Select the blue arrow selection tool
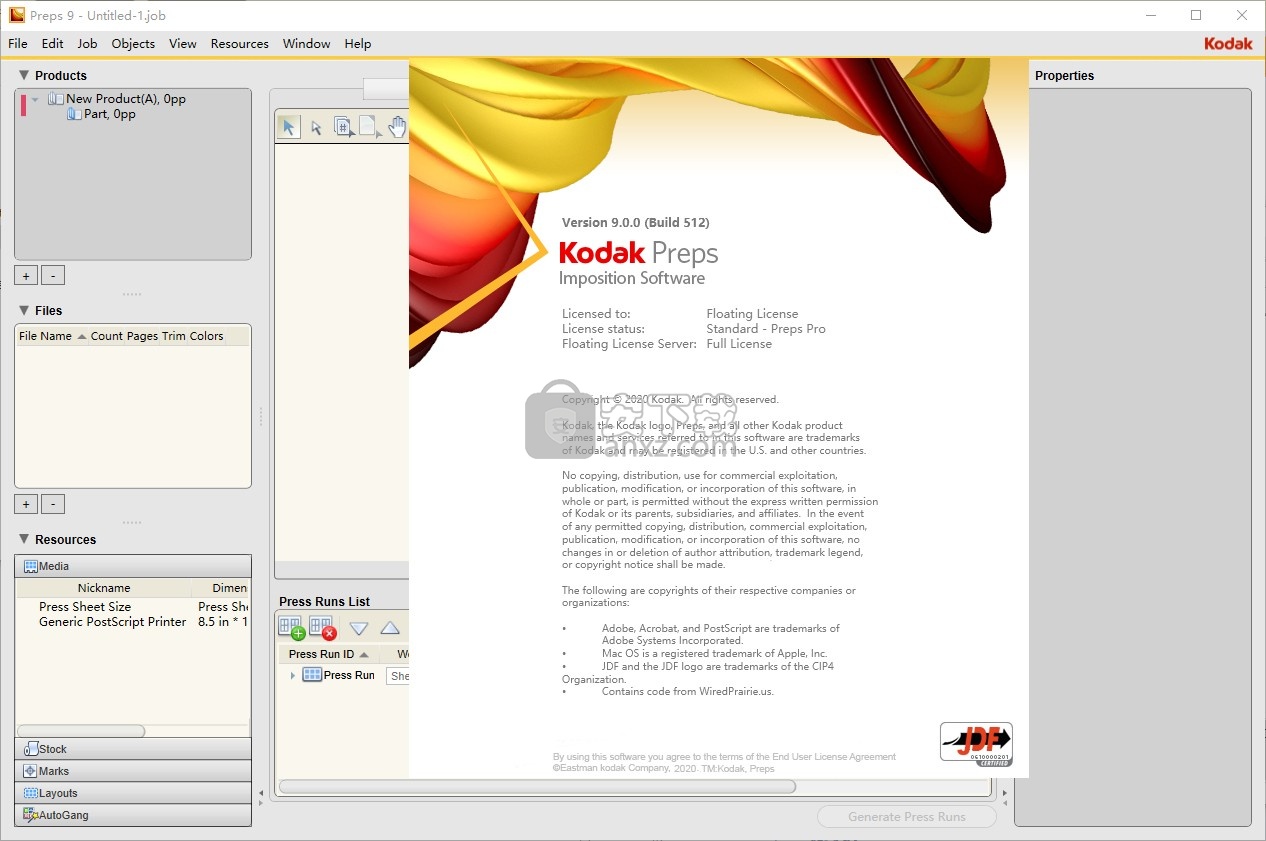The image size is (1266, 841). click(289, 127)
